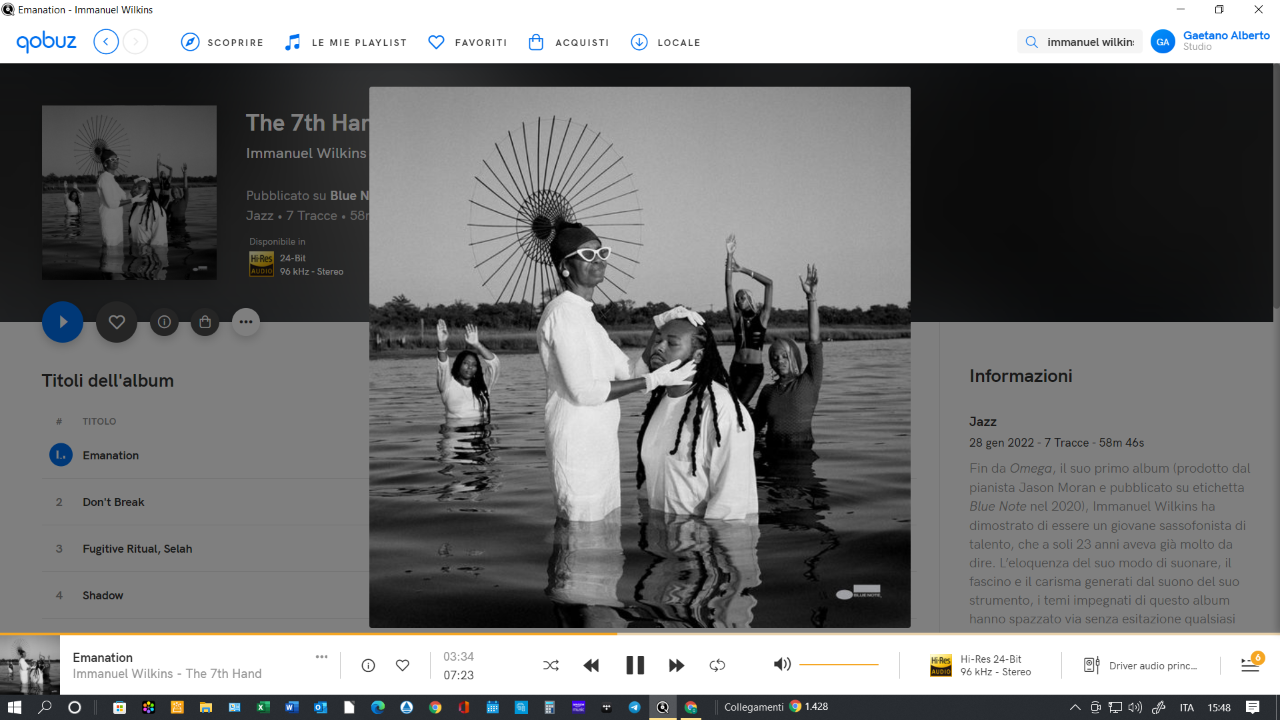
Task: Click the Hi-Res Audio badge in the album header
Action: (x=261, y=264)
